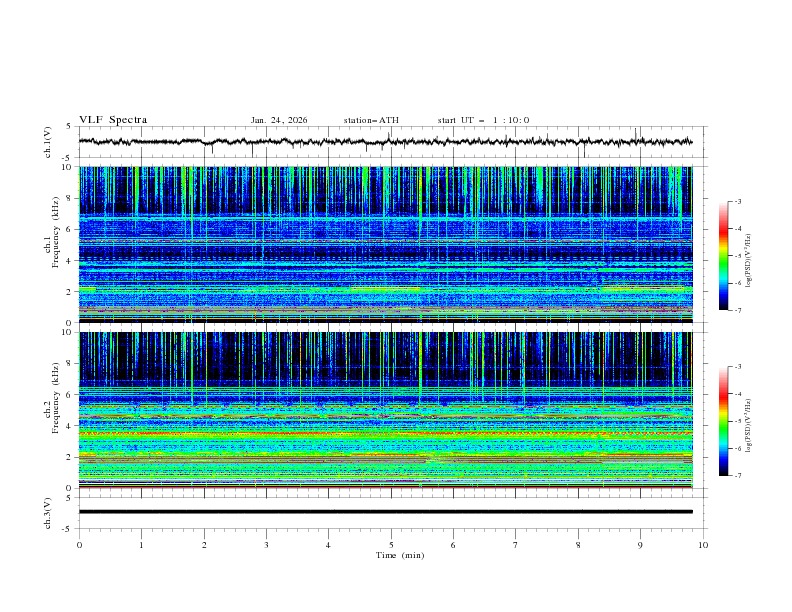Select the "10" tick on the Time axis
The width and height of the screenshot is (792, 612).
pyautogui.click(x=703, y=545)
